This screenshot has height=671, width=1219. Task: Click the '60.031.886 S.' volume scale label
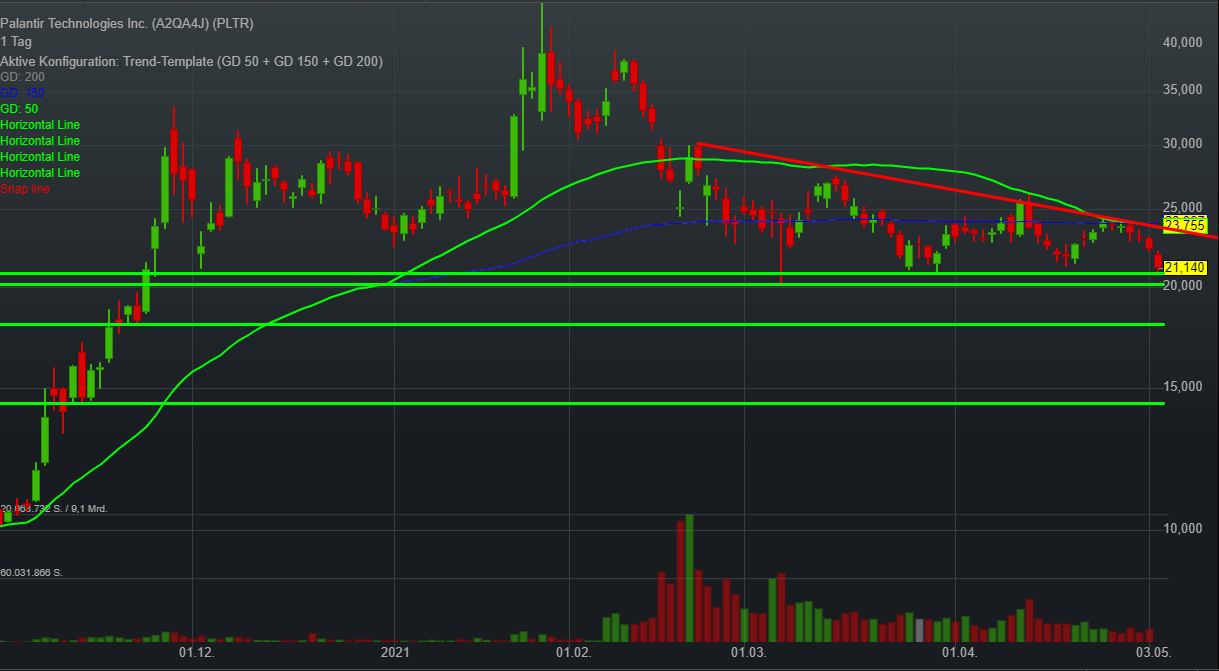31,573
